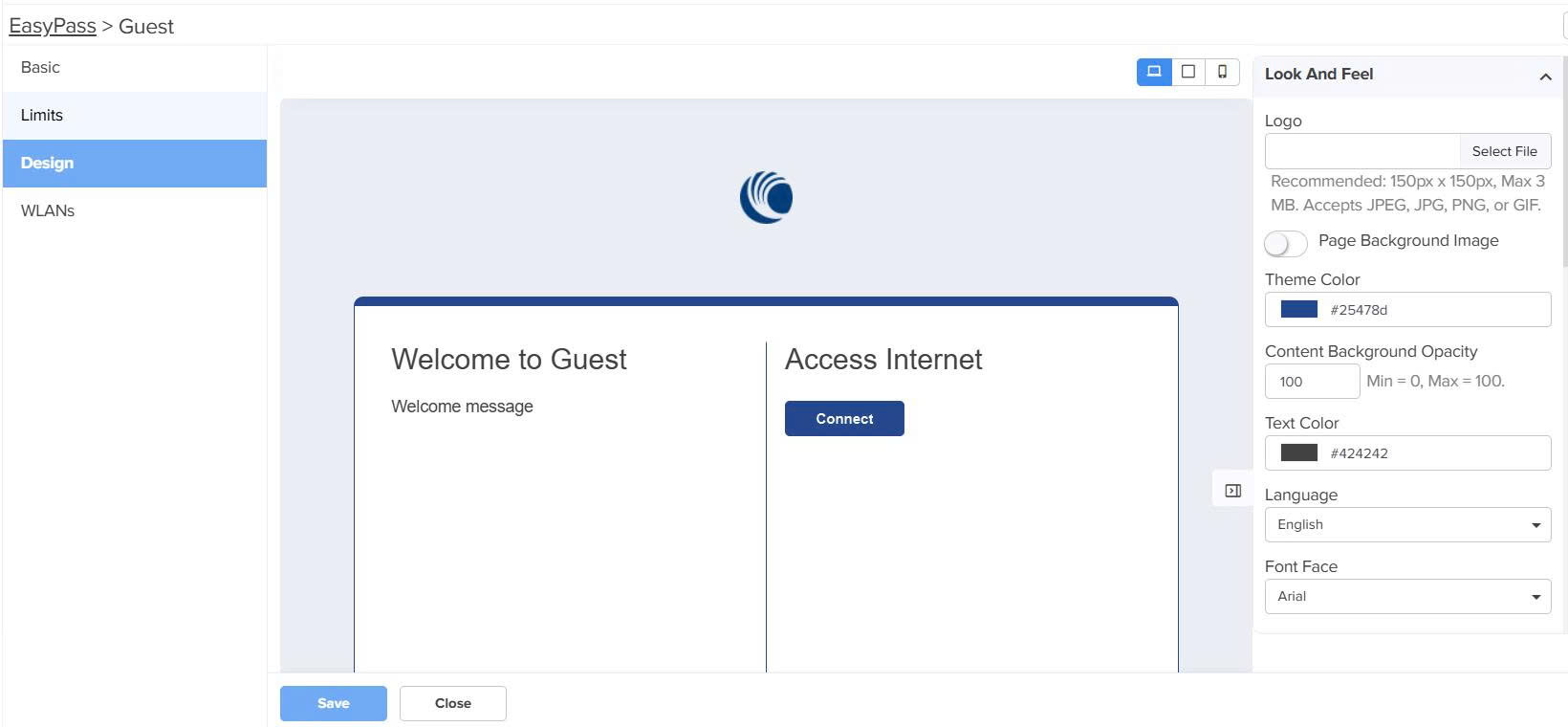Screen dimensions: 1568x727
Task: Click the Content Background Opacity field
Action: click(x=1312, y=382)
